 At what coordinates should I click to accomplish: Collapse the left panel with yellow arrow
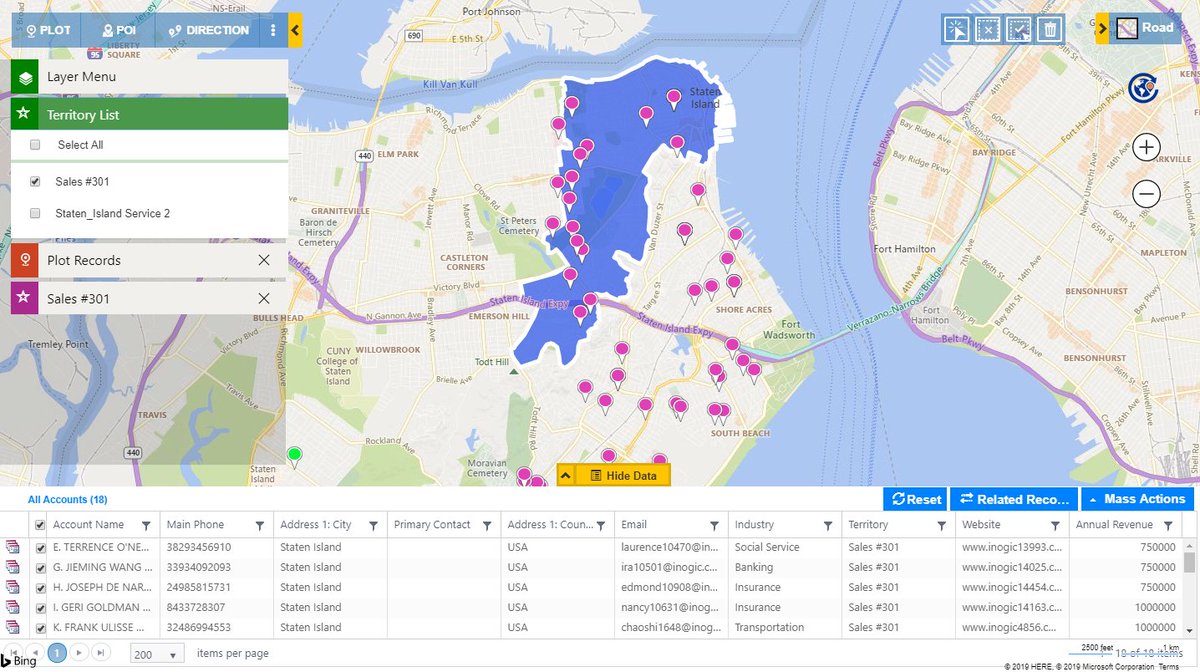pyautogui.click(x=295, y=30)
